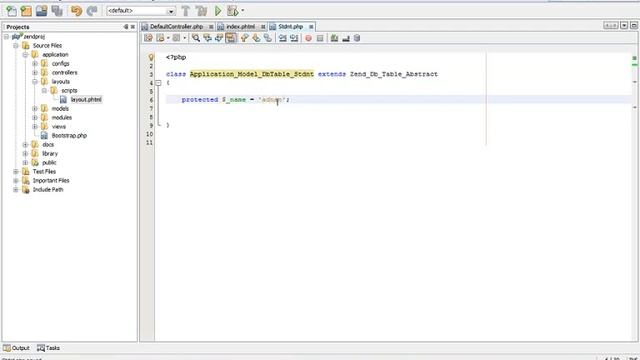Click the Include Path tree node
Image resolution: width=640 pixels, height=360 pixels.
(x=48, y=189)
